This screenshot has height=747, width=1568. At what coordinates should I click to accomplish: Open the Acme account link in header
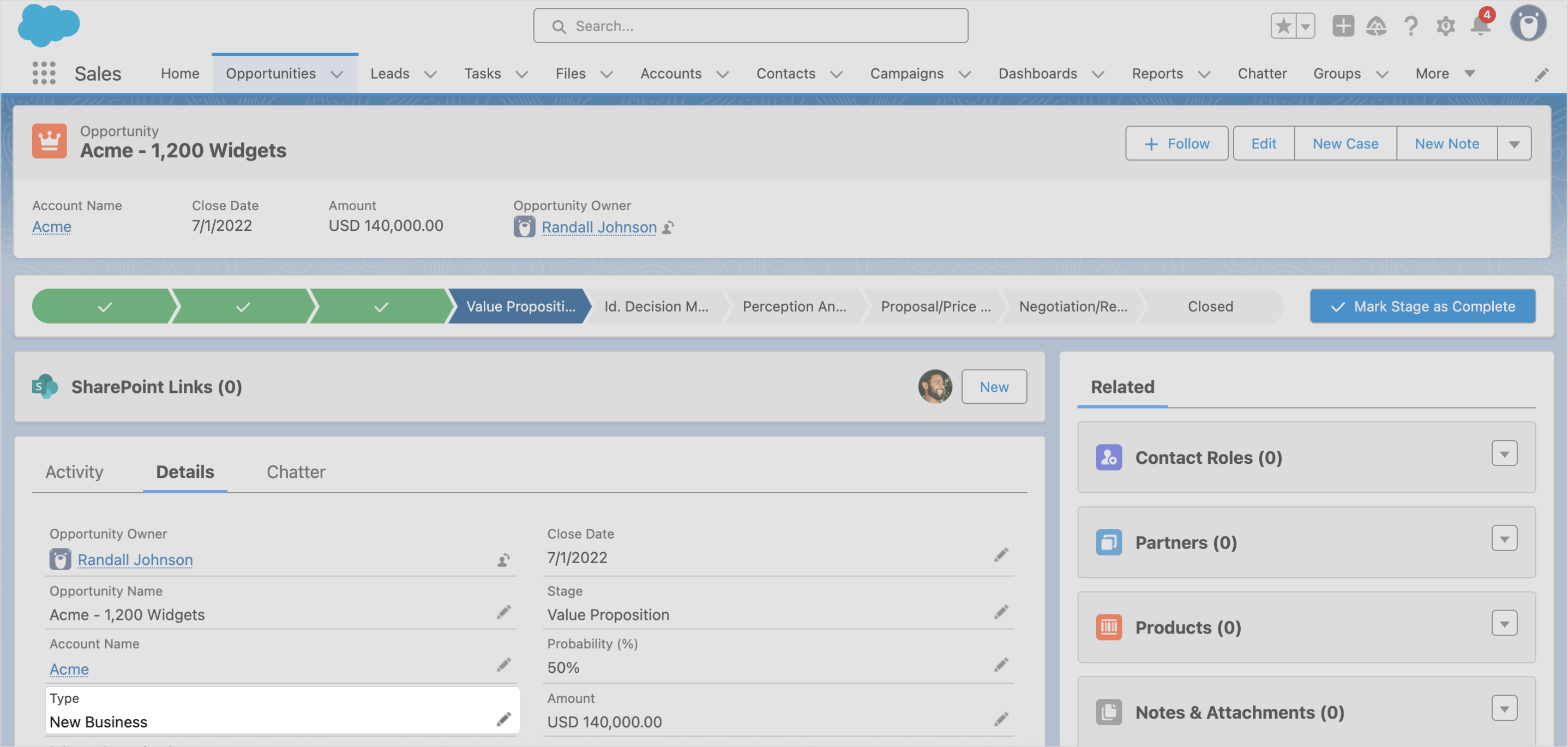coord(52,226)
